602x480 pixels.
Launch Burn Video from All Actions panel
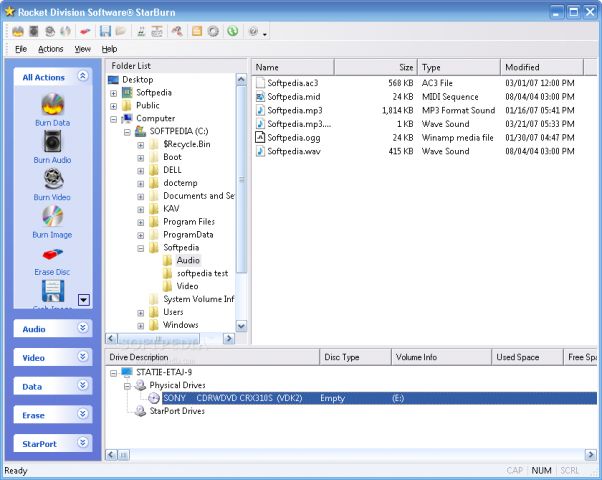point(52,184)
